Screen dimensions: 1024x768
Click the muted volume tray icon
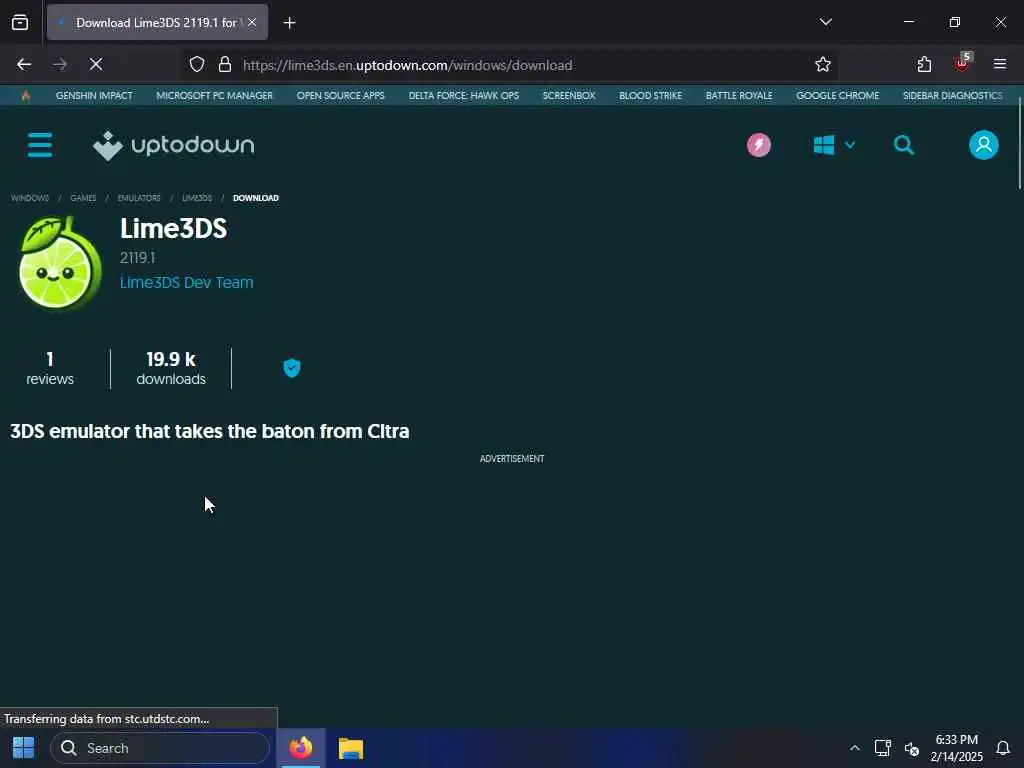[x=912, y=748]
